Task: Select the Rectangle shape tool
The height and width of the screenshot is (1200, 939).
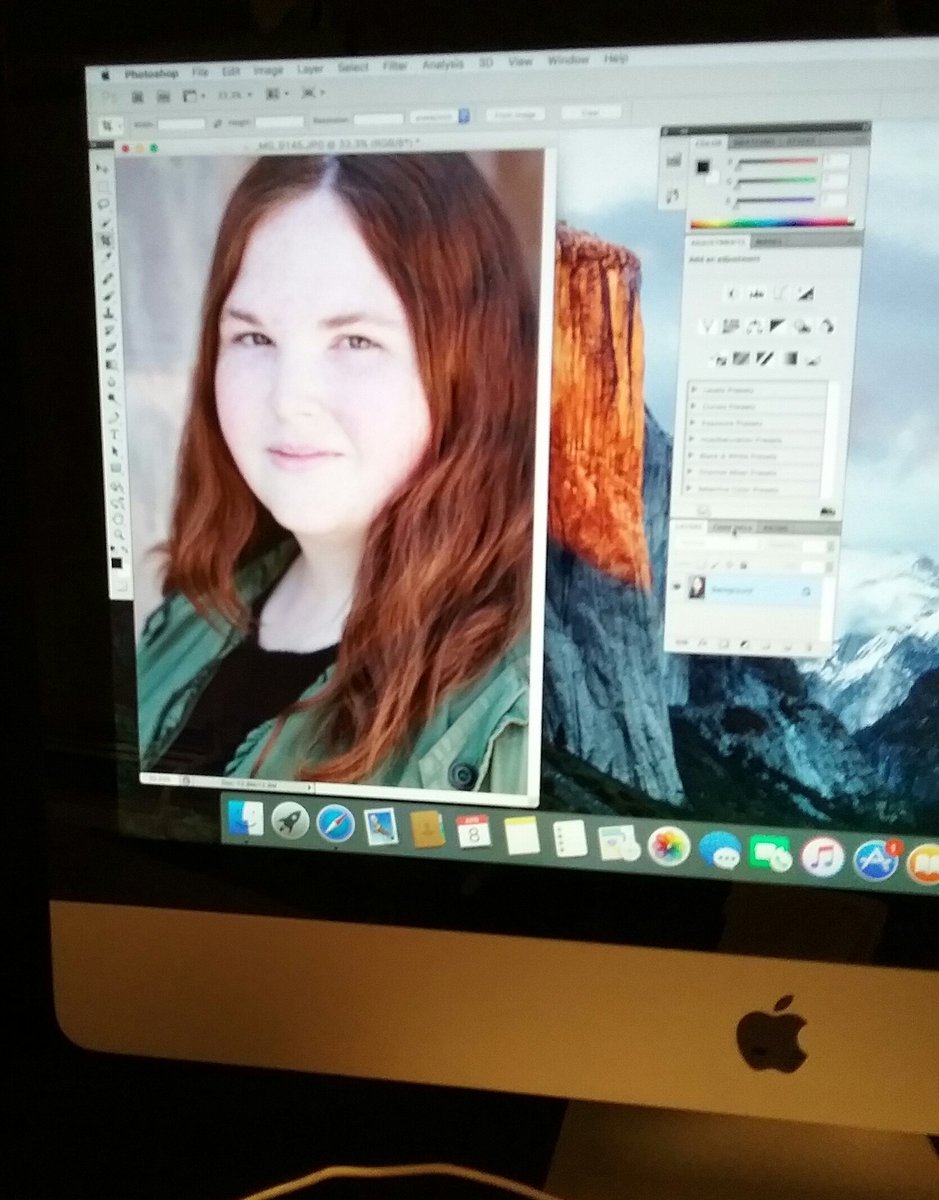Action: coord(116,468)
